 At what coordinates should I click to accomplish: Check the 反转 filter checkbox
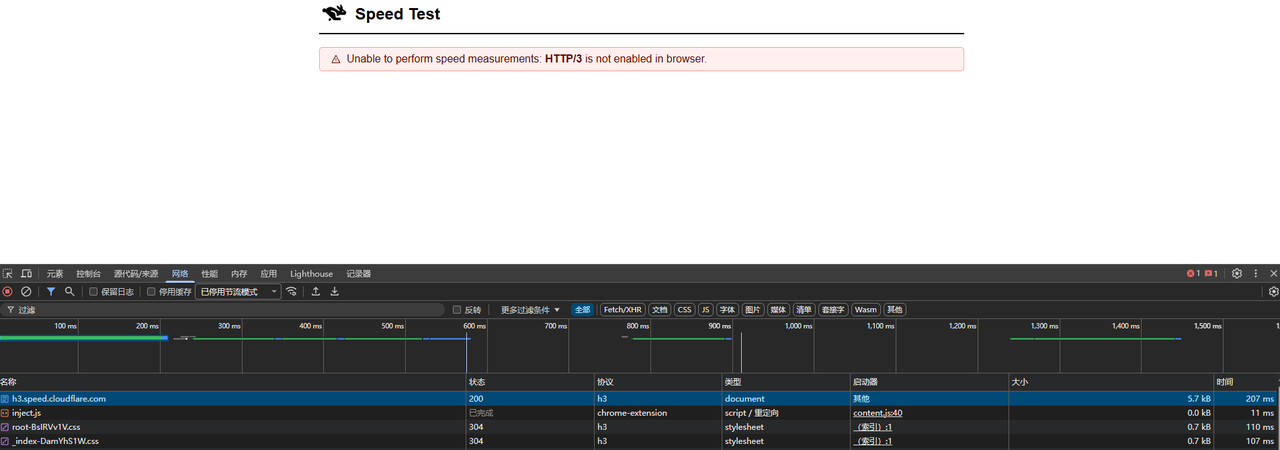tap(457, 310)
